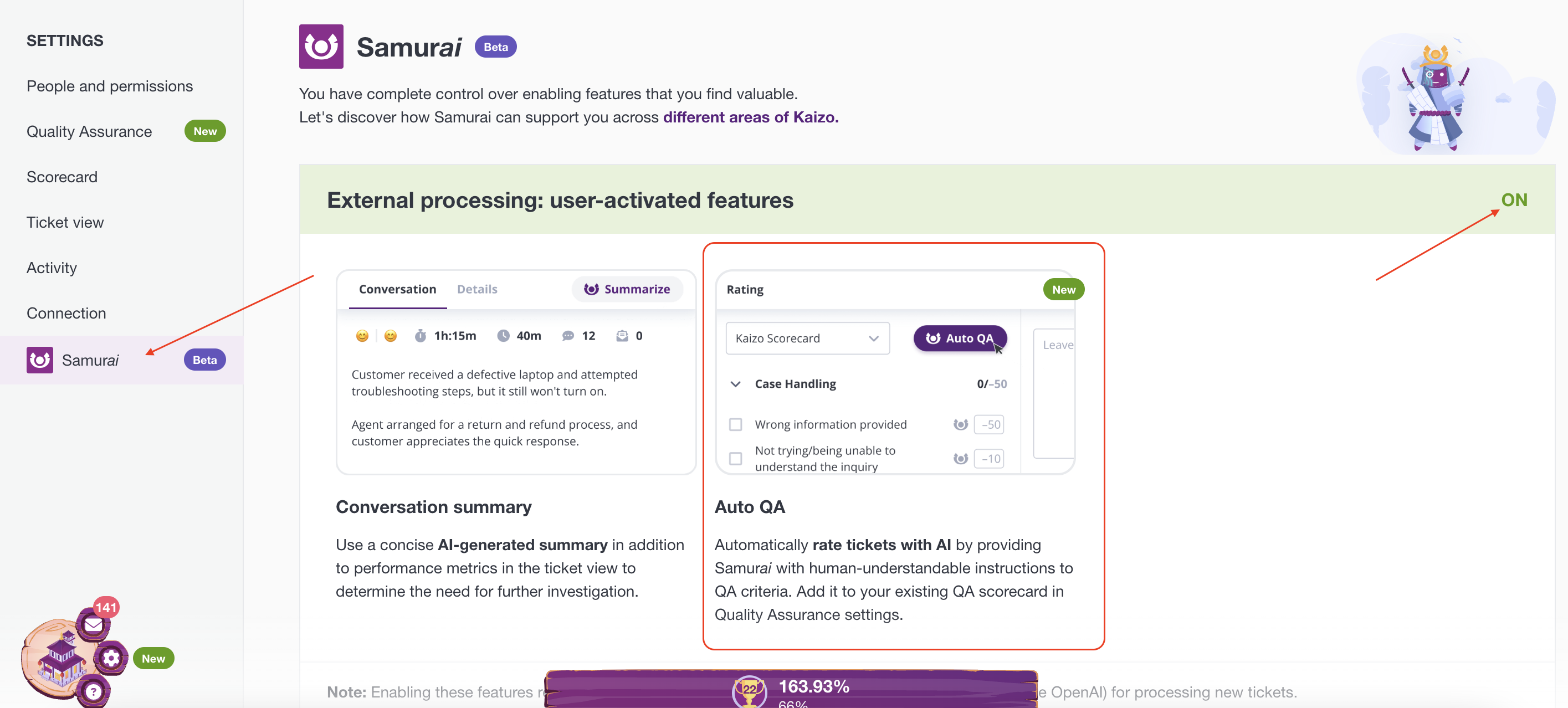Click the Auto QA button
The height and width of the screenshot is (708, 1568).
(959, 338)
